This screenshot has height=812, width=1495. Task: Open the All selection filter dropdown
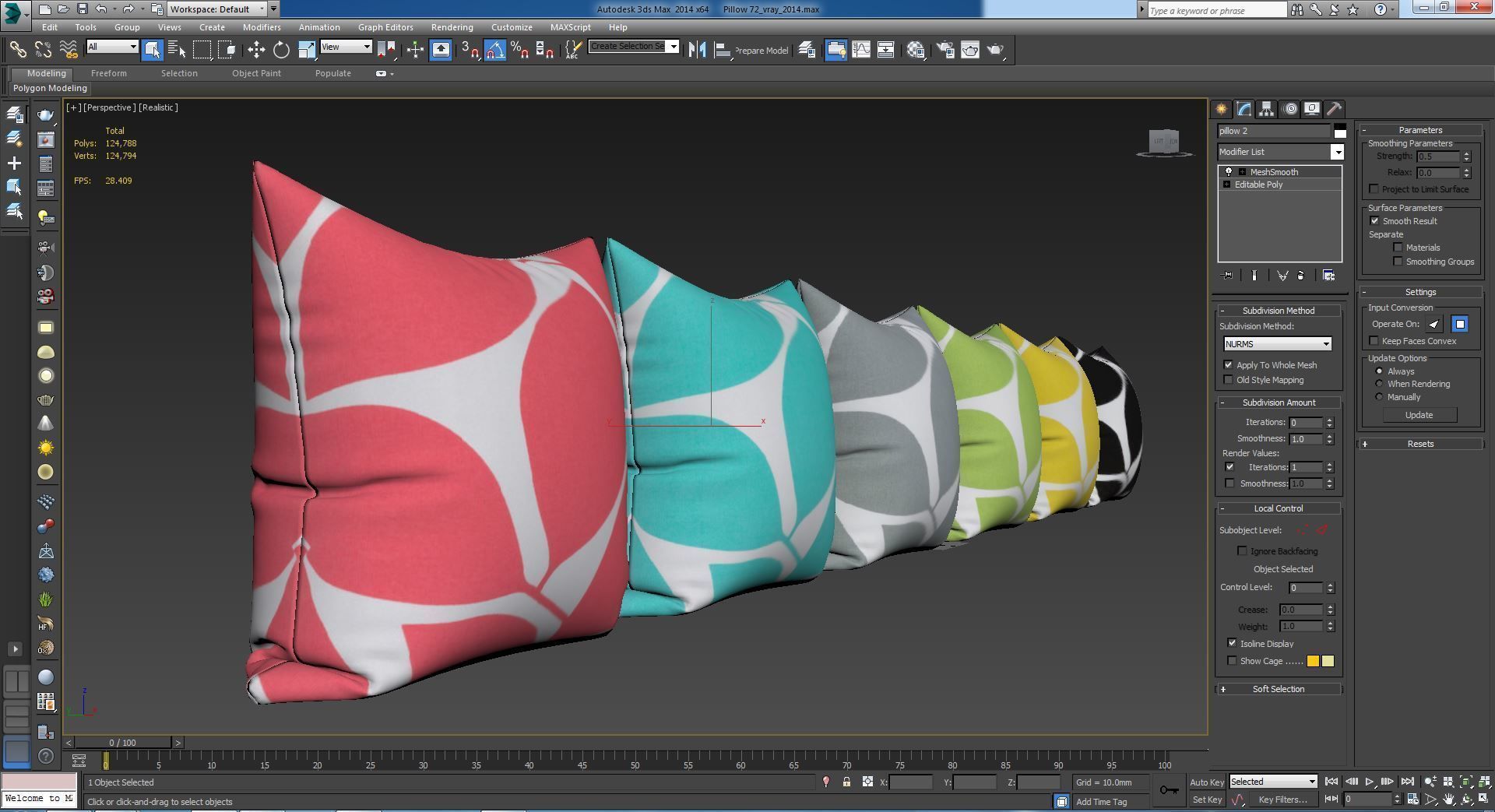pos(112,47)
